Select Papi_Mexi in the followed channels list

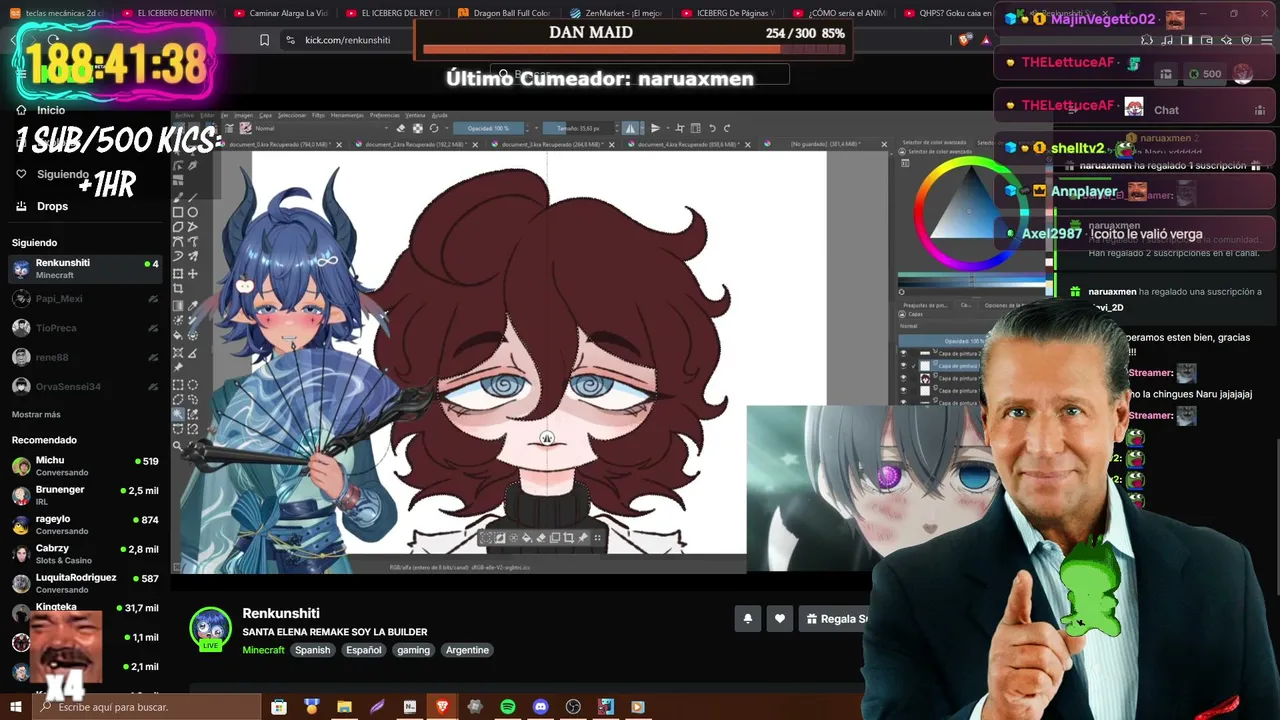click(85, 298)
